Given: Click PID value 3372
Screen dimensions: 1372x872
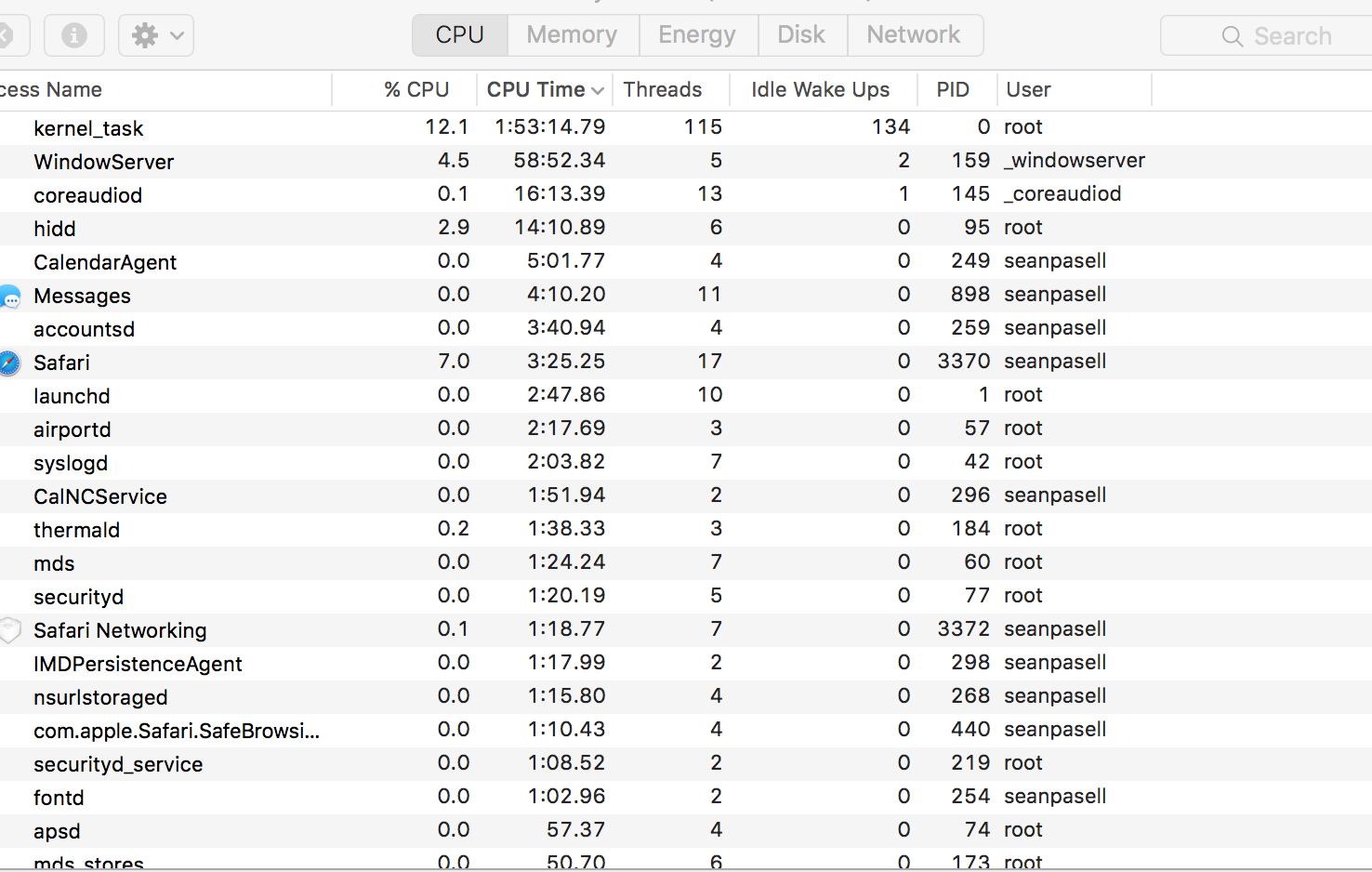Looking at the screenshot, I should pos(964,628).
